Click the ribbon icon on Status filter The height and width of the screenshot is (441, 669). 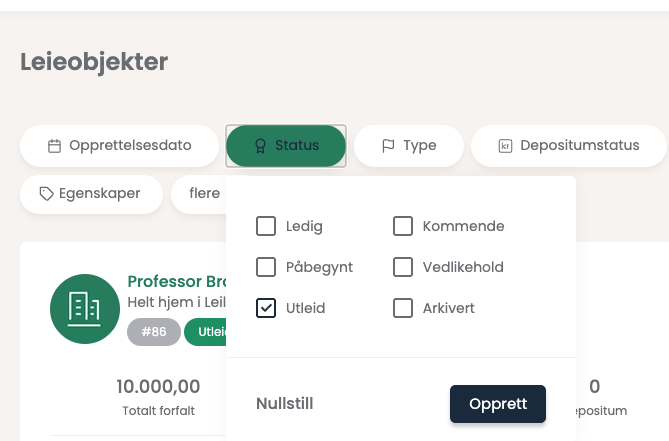[x=260, y=146]
